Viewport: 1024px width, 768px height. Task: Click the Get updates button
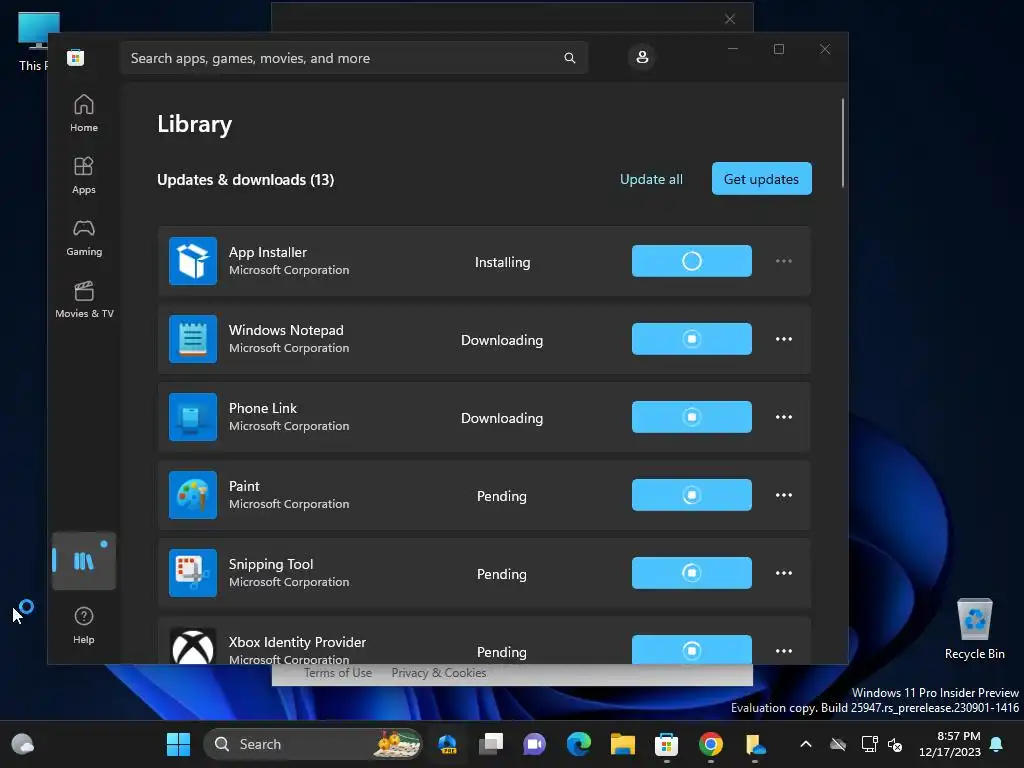click(x=761, y=178)
